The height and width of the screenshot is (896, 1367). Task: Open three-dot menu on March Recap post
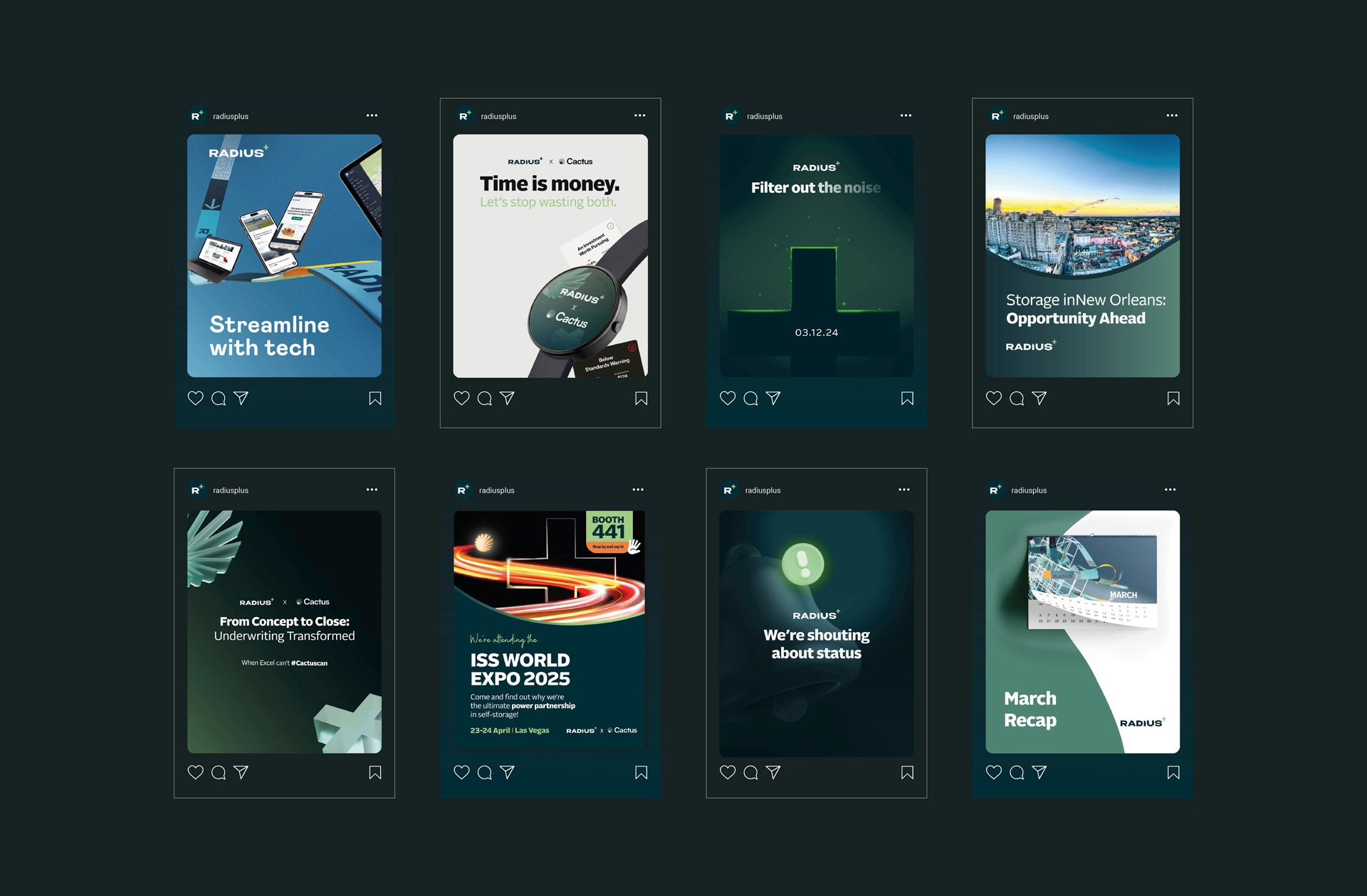pos(1170,490)
